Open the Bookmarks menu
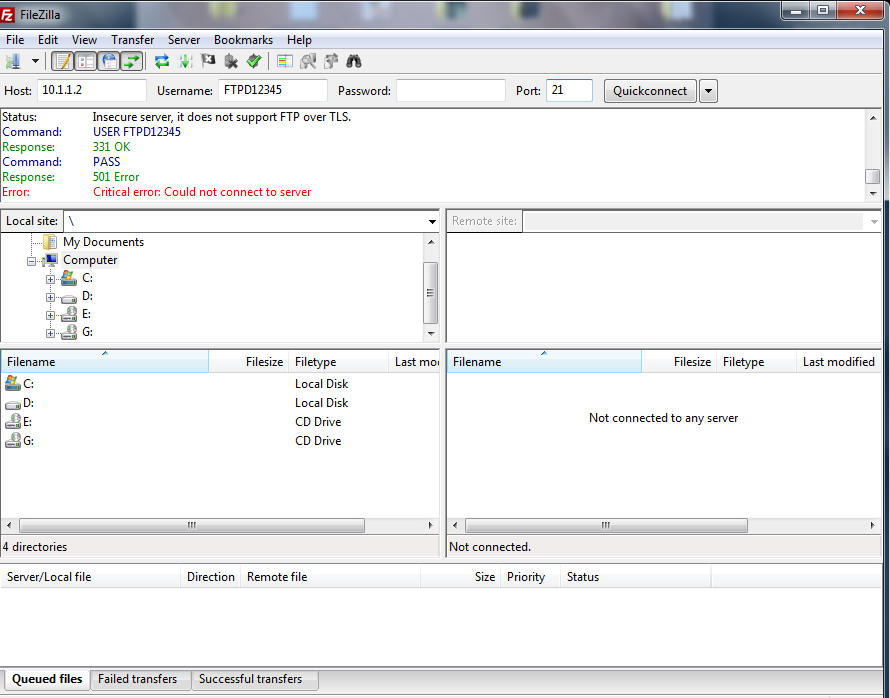 pos(243,40)
